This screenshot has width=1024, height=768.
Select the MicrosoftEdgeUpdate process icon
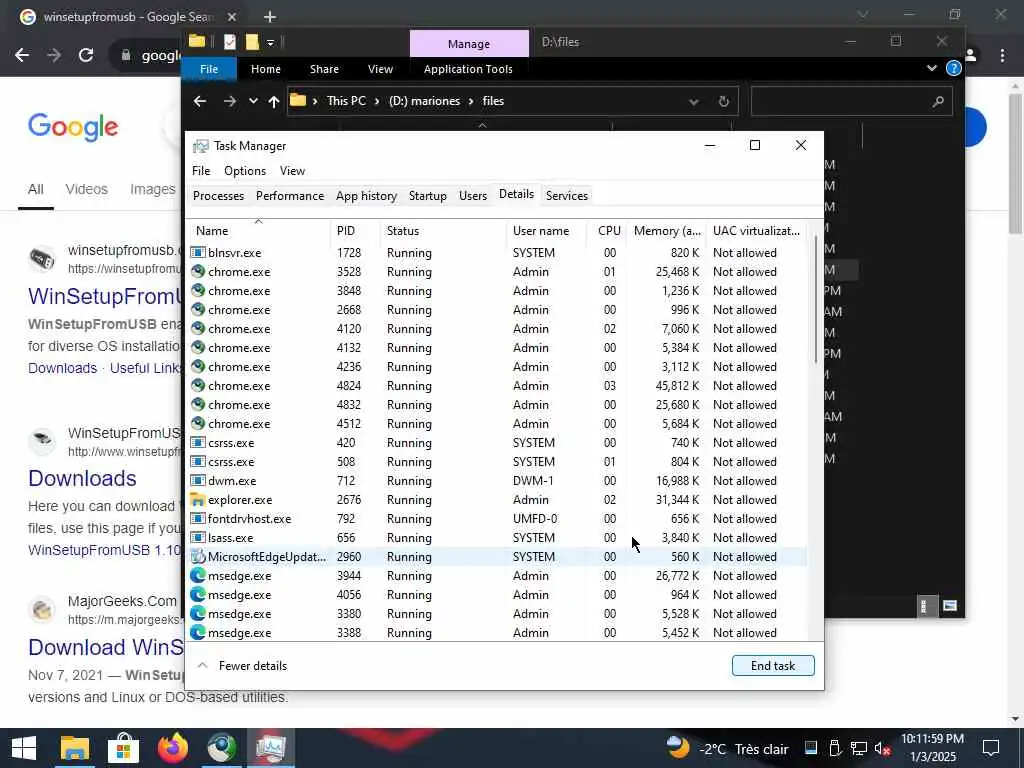[197, 556]
